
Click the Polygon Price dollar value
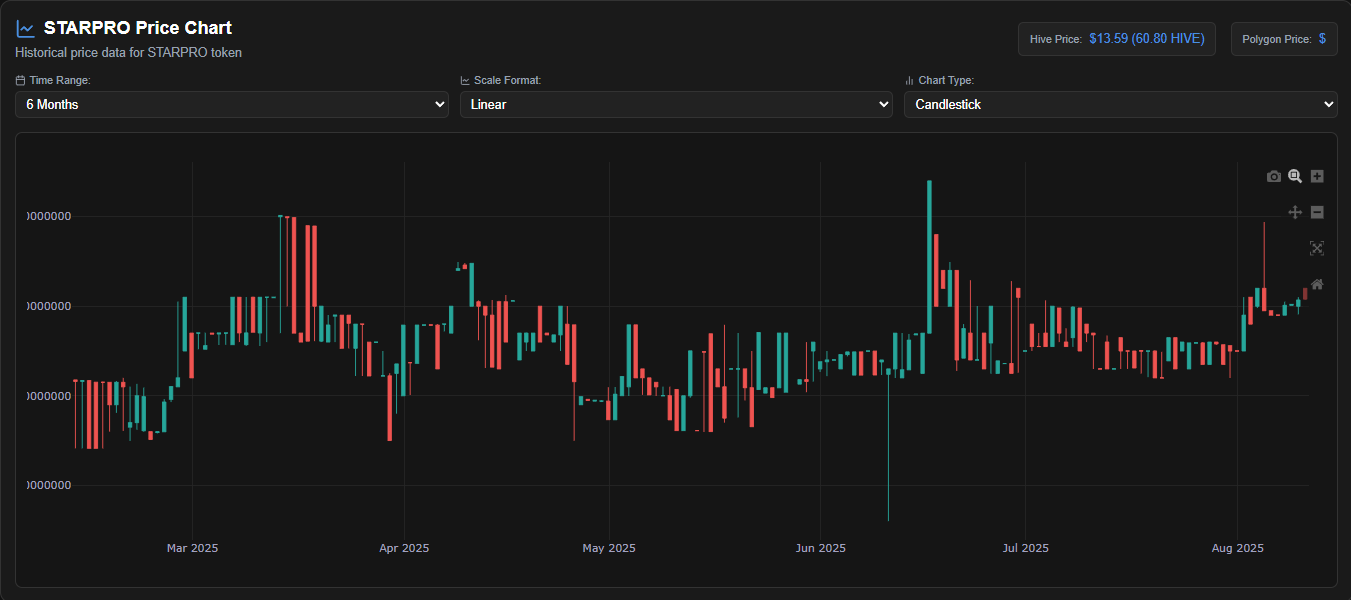click(1323, 39)
